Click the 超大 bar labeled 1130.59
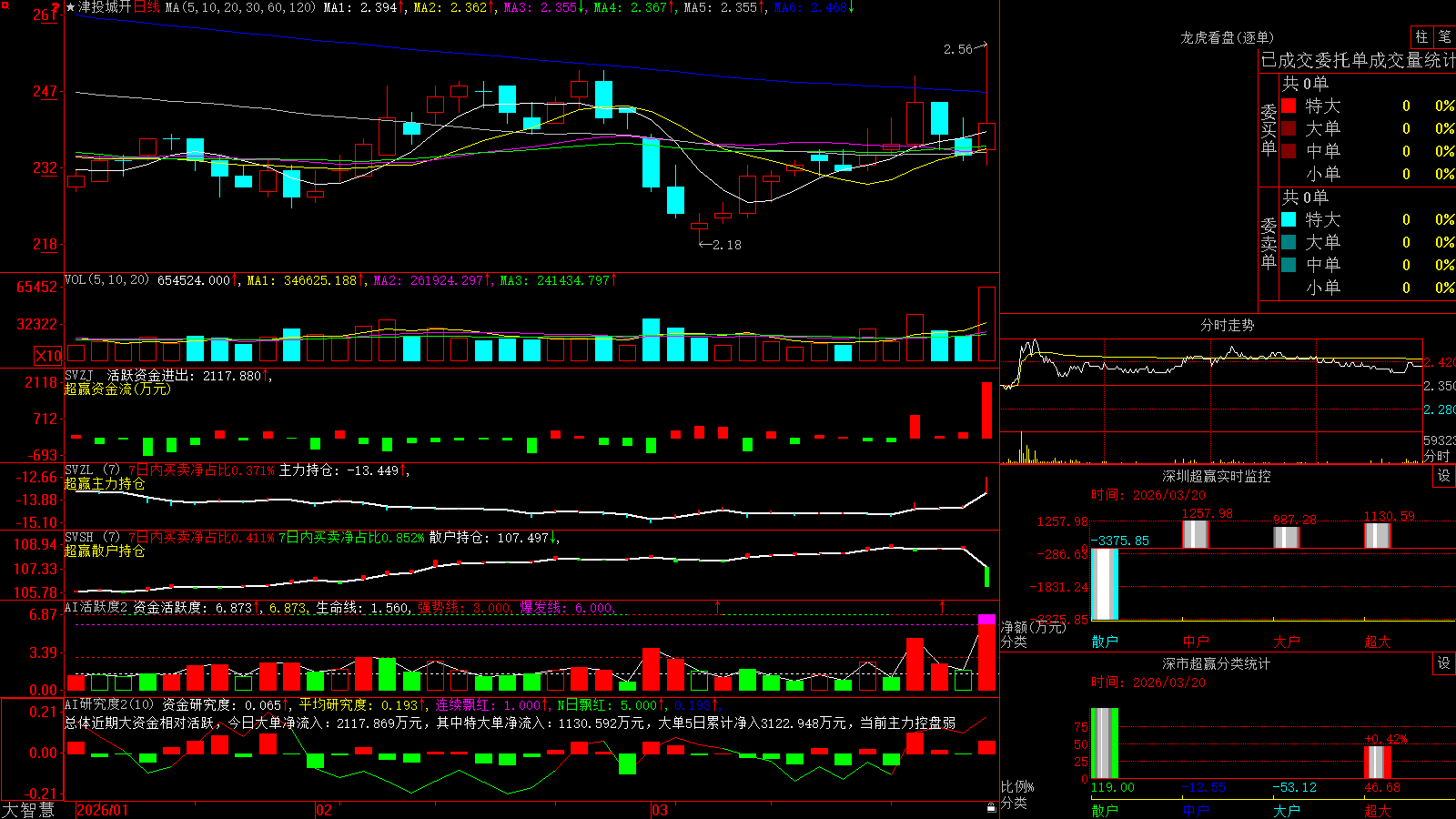Viewport: 1456px width, 819px height. 1378,536
